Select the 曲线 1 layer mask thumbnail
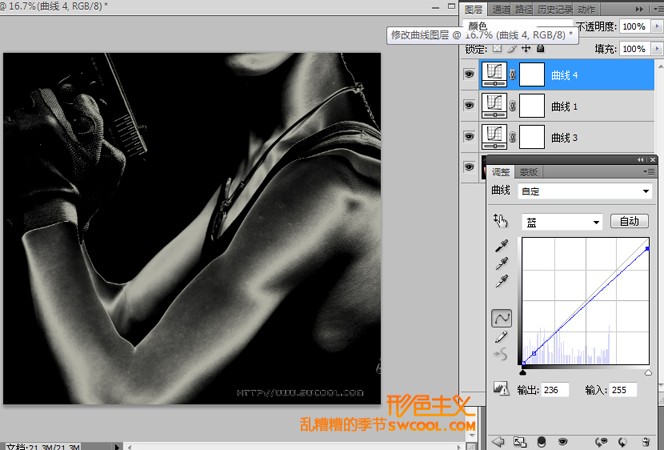The height and width of the screenshot is (450, 664). (x=532, y=106)
